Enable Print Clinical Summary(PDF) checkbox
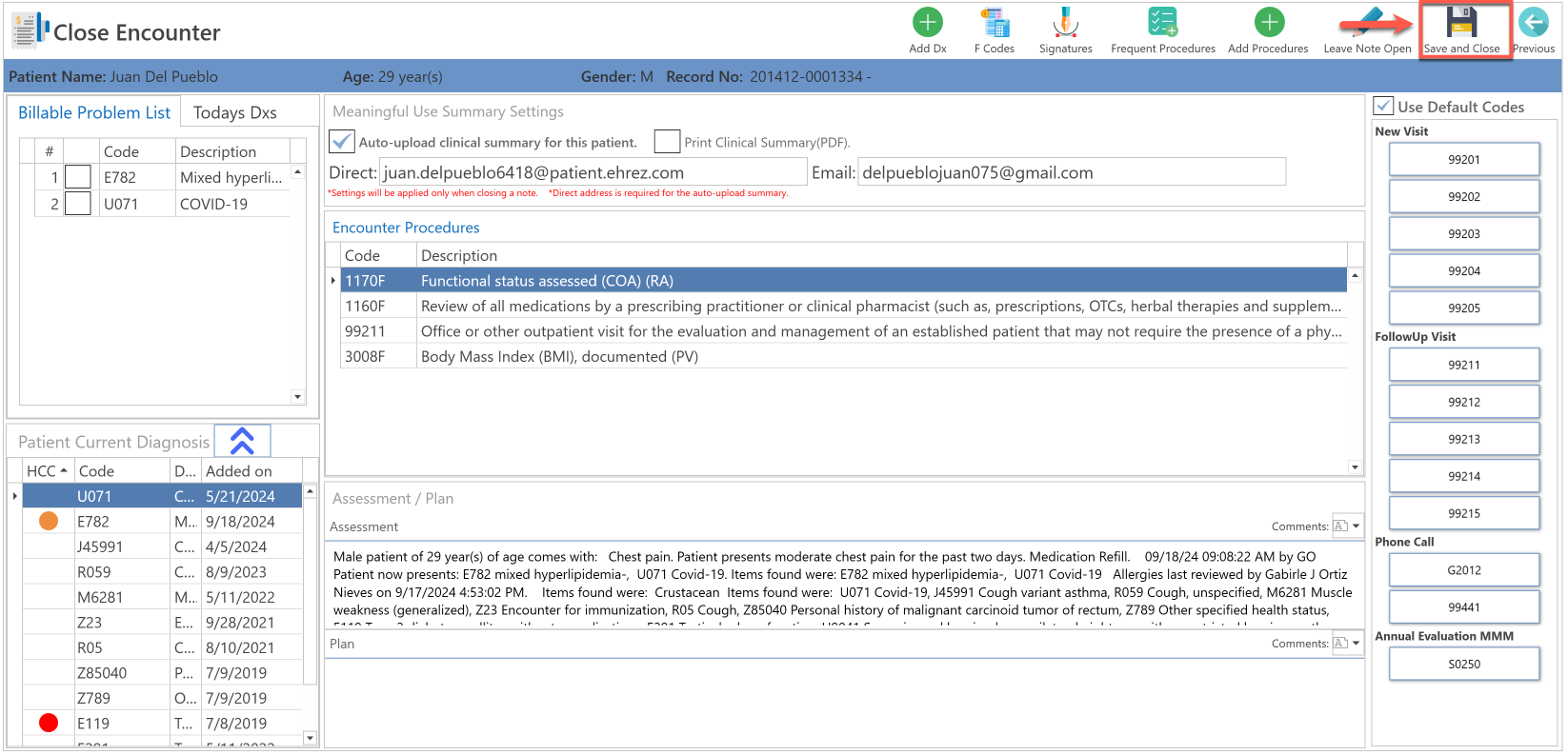The image size is (1568, 755). pos(668,142)
